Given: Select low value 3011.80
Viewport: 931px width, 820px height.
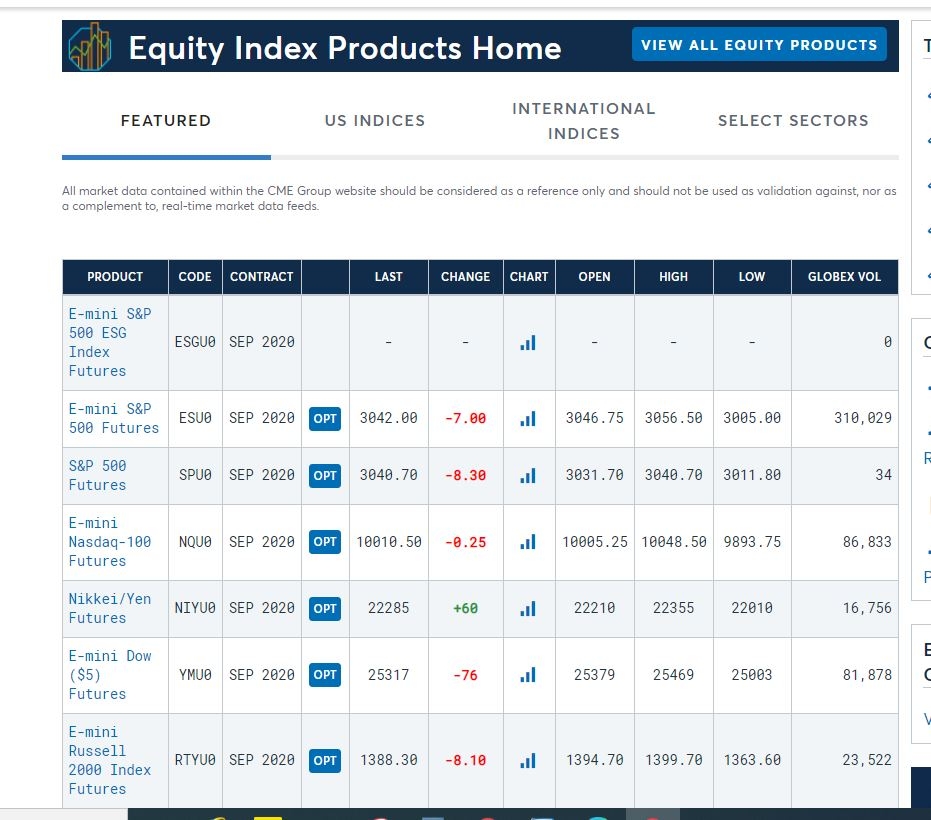Looking at the screenshot, I should tap(752, 476).
